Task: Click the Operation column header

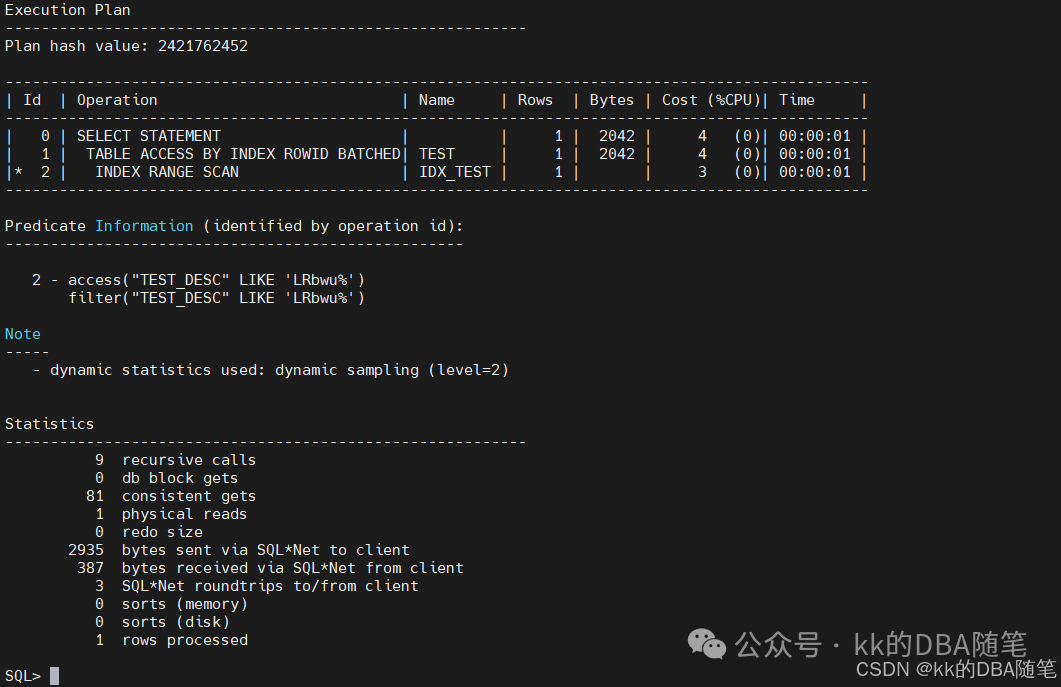Action: (117, 100)
